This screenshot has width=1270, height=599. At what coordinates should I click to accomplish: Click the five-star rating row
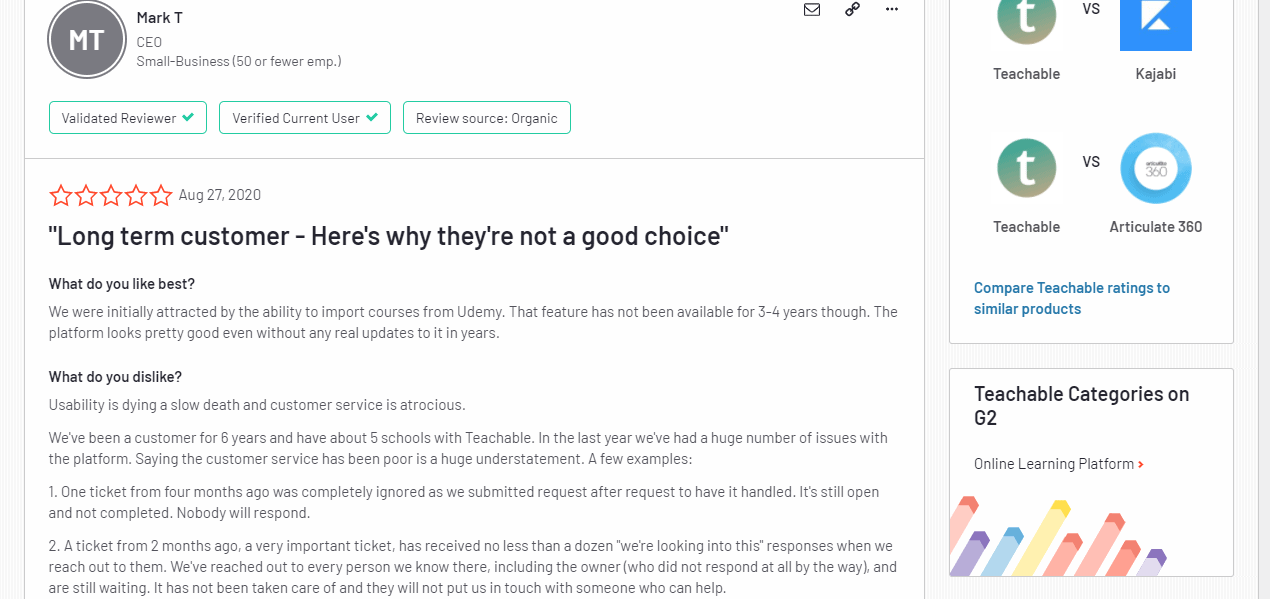click(111, 195)
